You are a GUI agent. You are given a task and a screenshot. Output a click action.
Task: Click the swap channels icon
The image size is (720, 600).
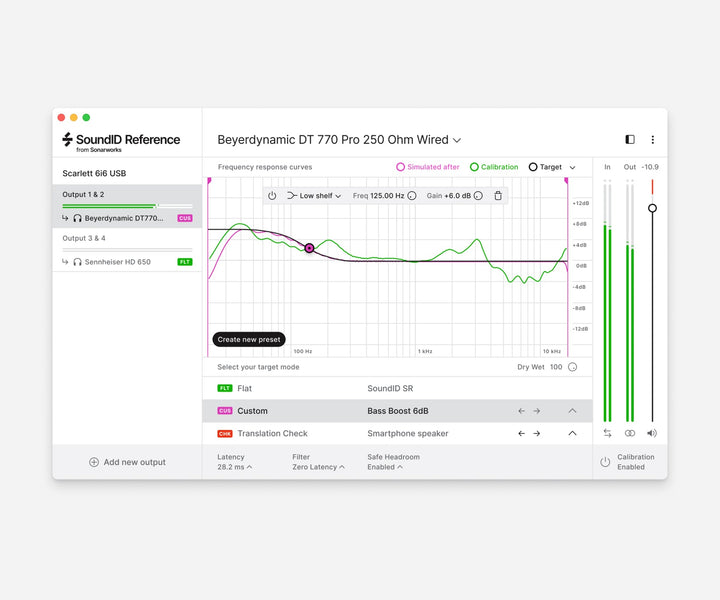pyautogui.click(x=608, y=433)
